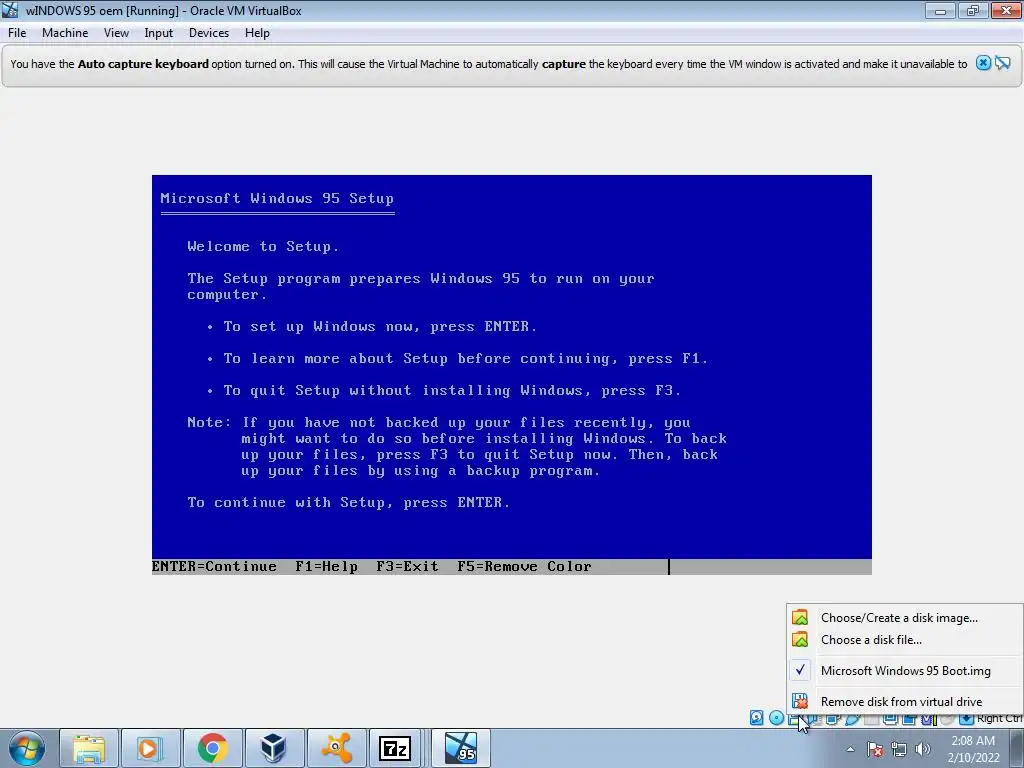Click 'F3=Exit' in setup status bar
This screenshot has height=768, width=1024.
click(407, 567)
